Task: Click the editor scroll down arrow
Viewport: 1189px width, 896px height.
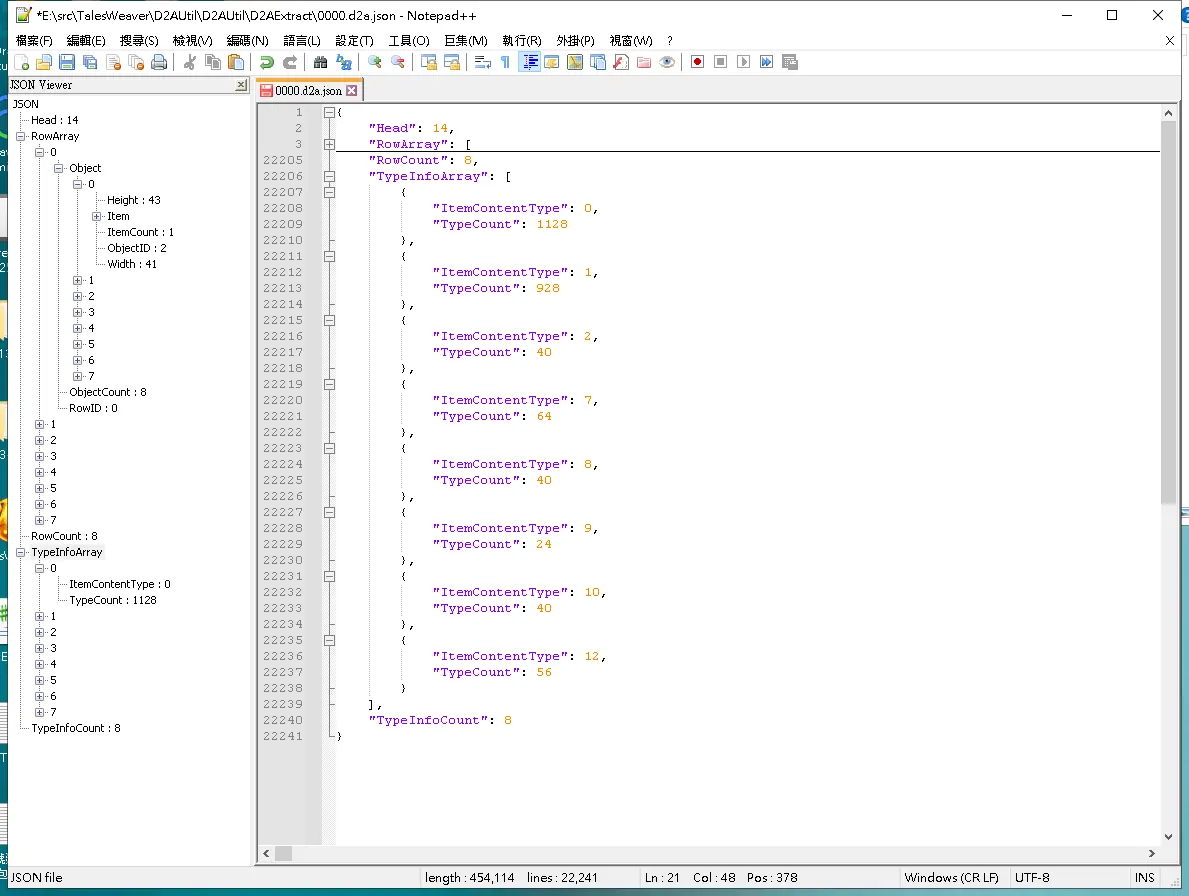Action: click(1168, 836)
